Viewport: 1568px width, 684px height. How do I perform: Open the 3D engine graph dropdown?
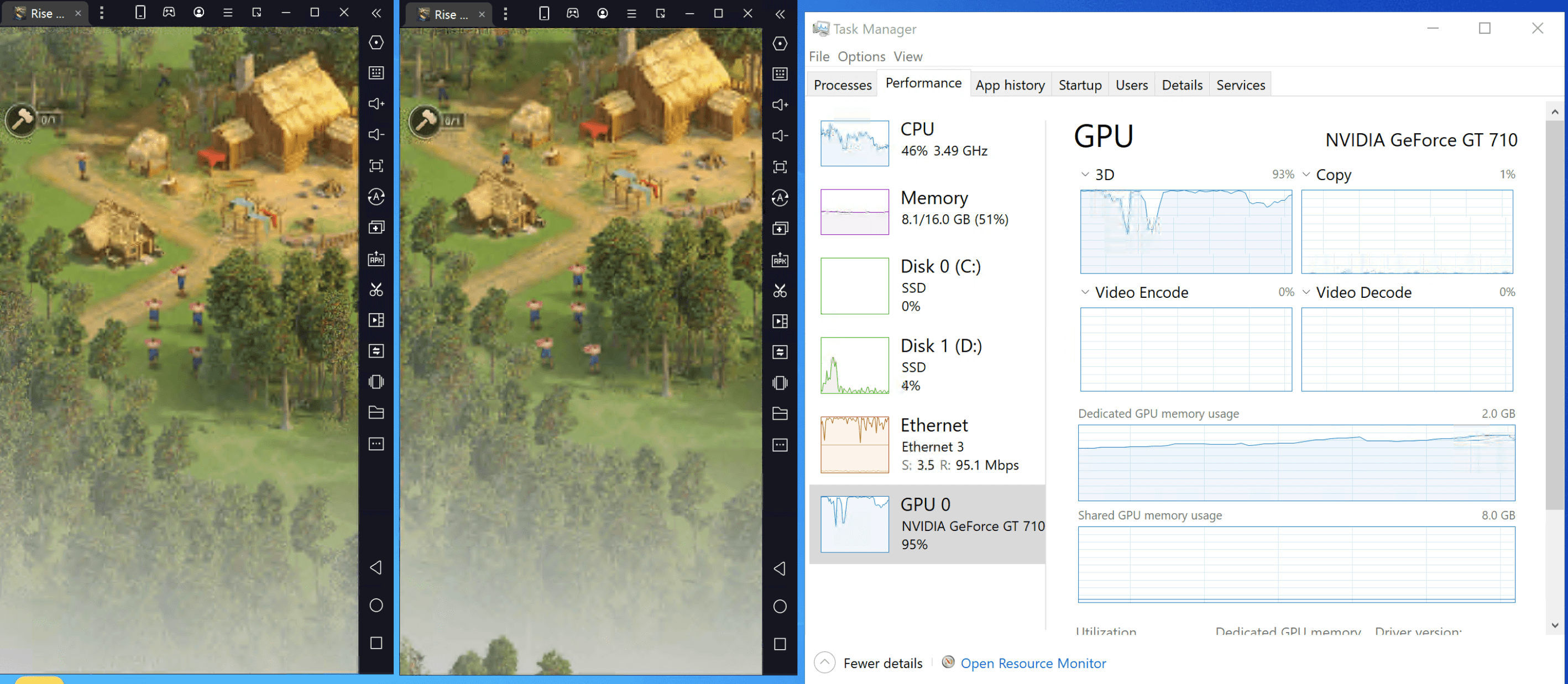click(x=1085, y=175)
